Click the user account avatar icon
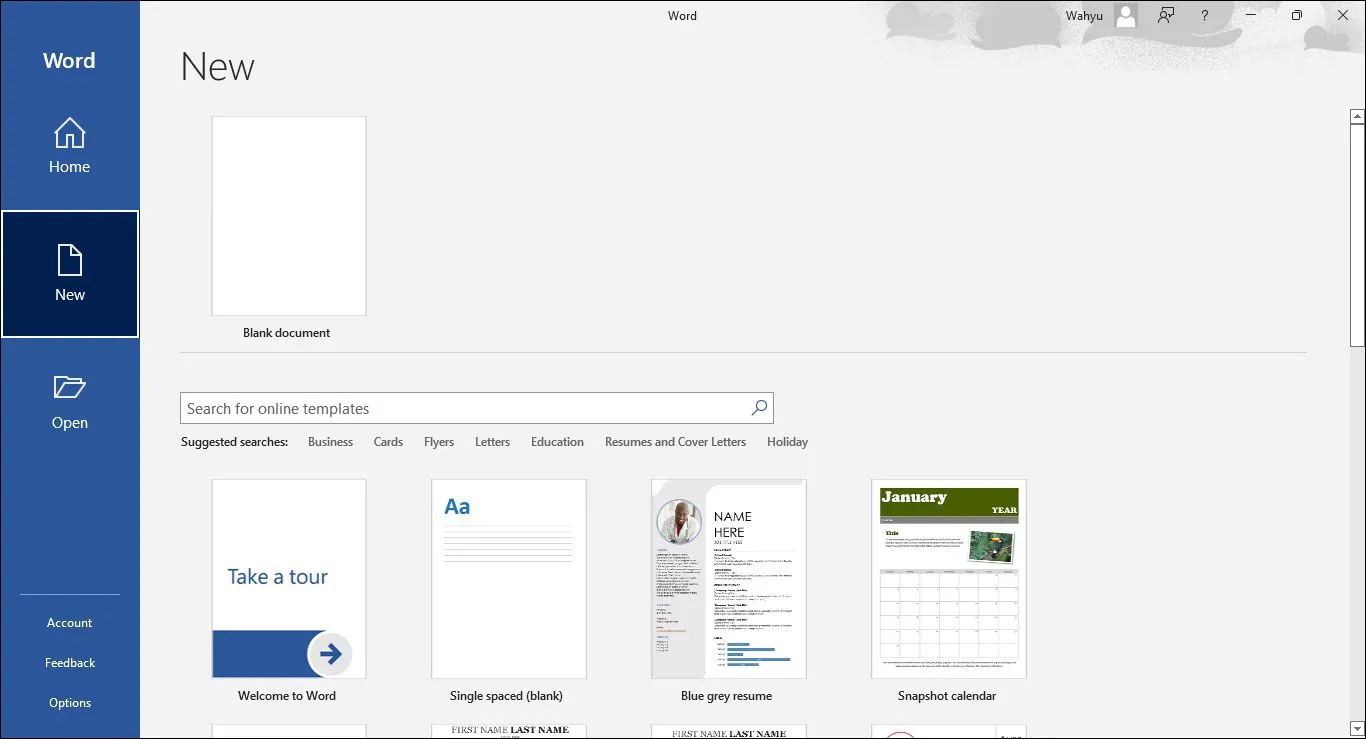Viewport: 1366px width, 739px height. click(1124, 15)
